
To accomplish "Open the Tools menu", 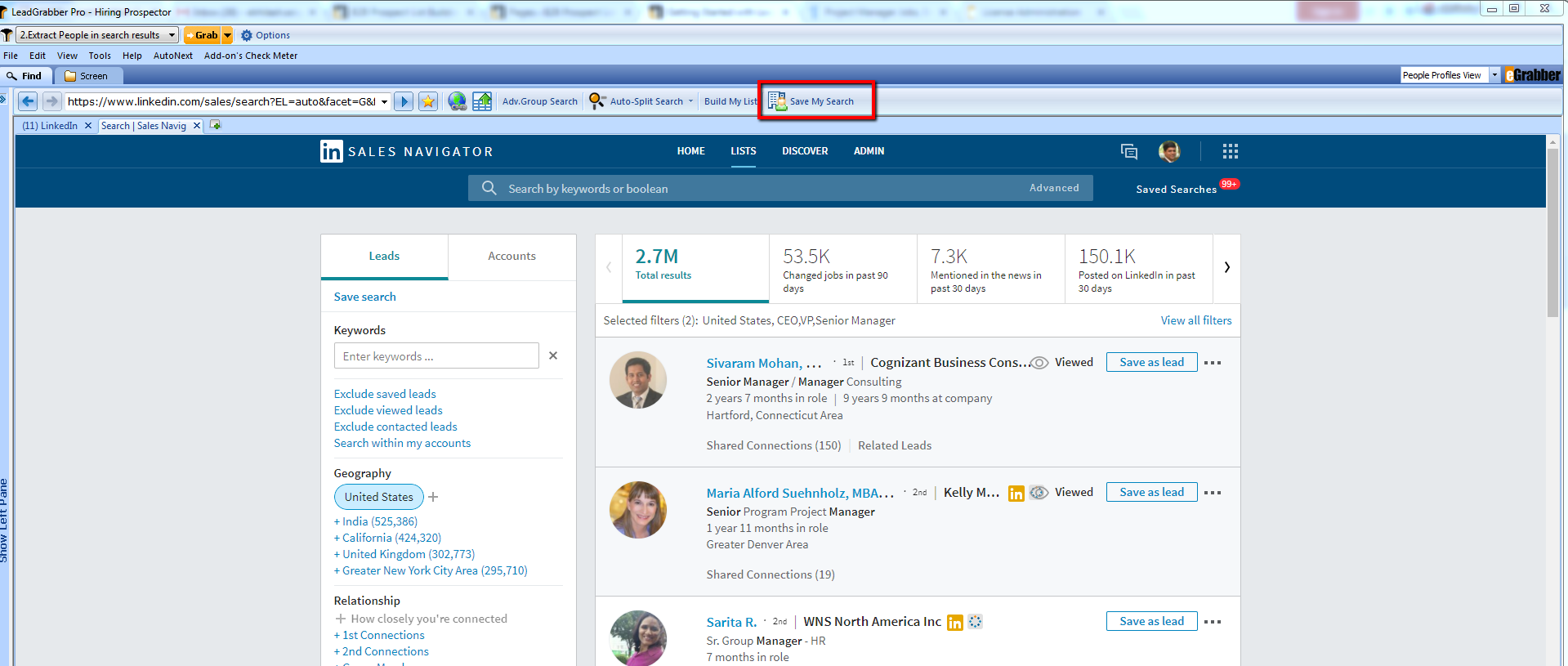I will pos(100,56).
